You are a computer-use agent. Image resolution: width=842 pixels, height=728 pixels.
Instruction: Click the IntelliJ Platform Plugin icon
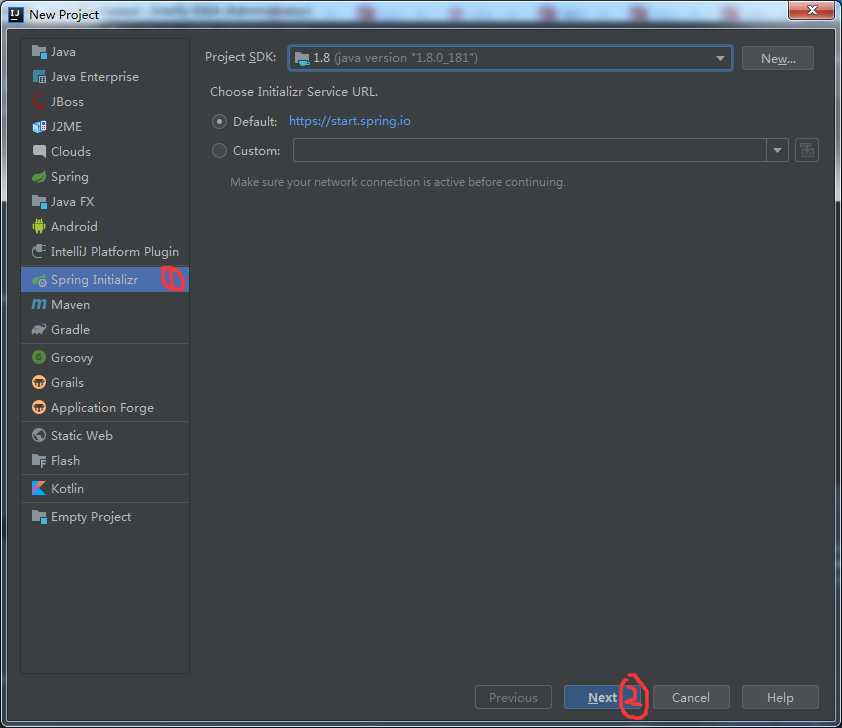(x=39, y=251)
